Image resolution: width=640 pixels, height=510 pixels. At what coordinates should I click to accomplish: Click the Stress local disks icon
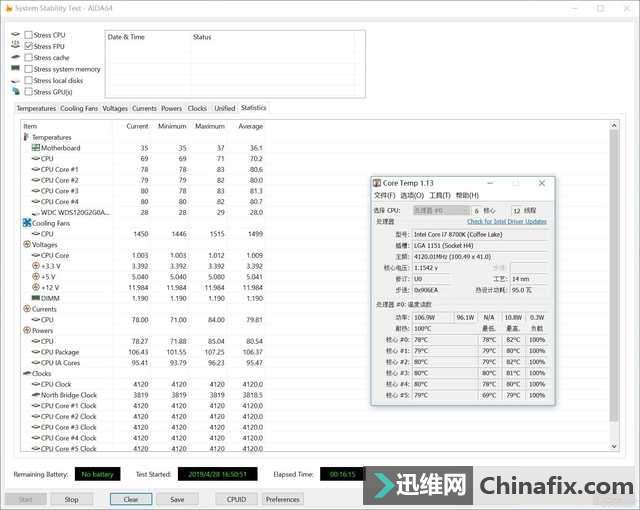pos(15,81)
